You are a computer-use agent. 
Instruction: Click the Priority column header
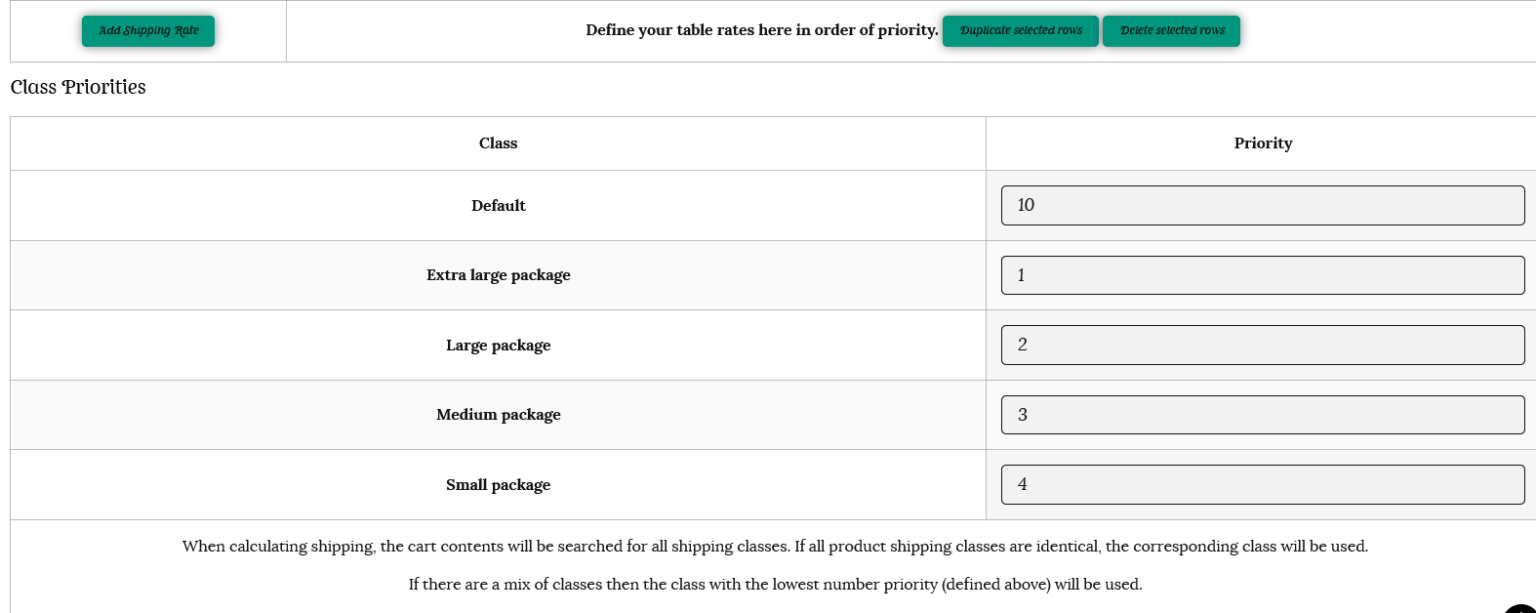[x=1262, y=143]
